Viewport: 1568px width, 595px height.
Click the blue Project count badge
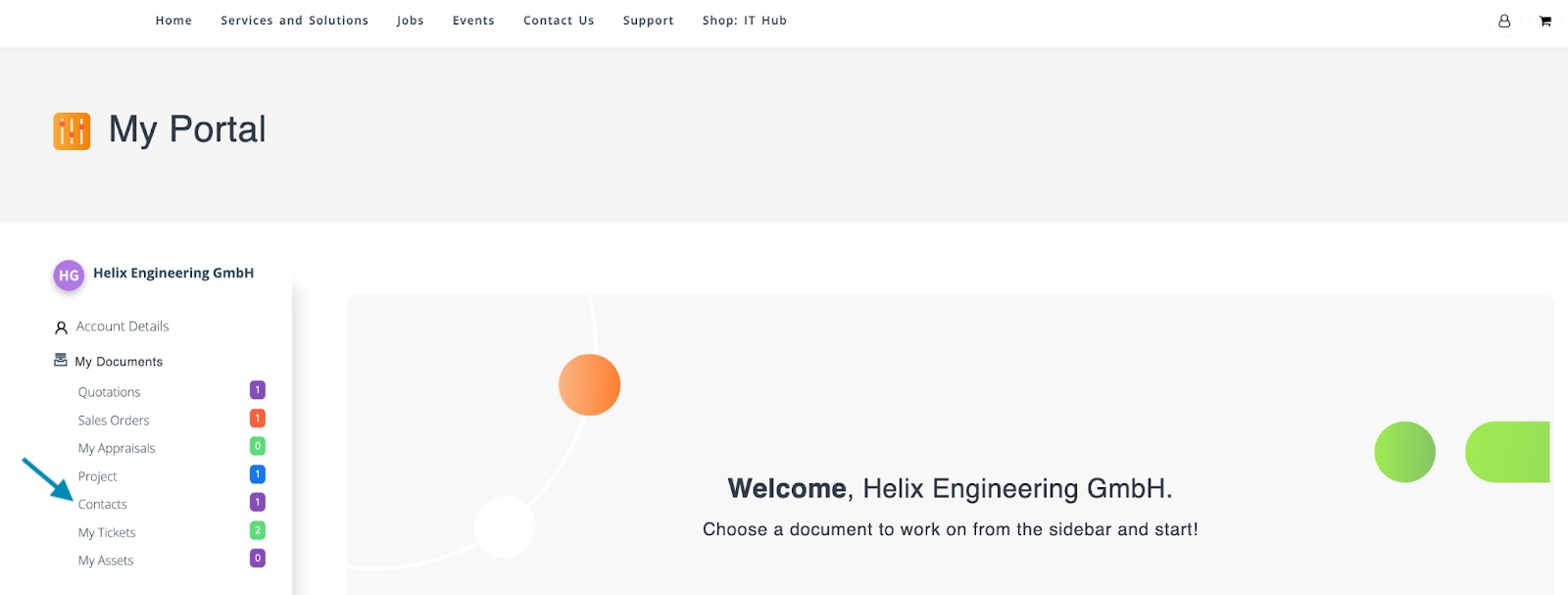258,474
